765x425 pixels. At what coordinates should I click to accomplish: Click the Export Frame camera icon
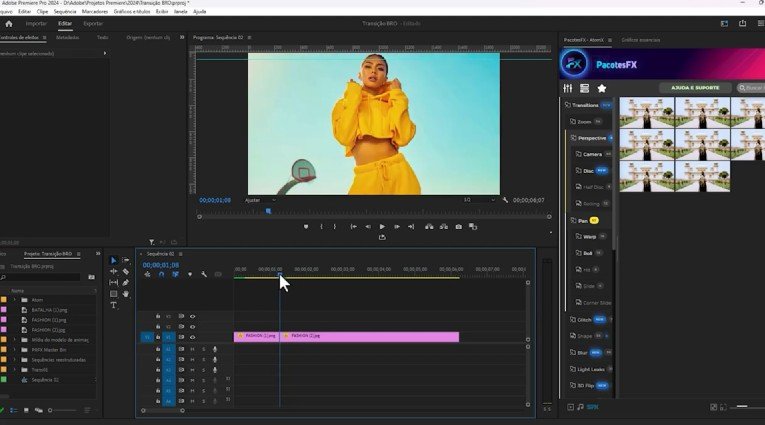tap(459, 227)
